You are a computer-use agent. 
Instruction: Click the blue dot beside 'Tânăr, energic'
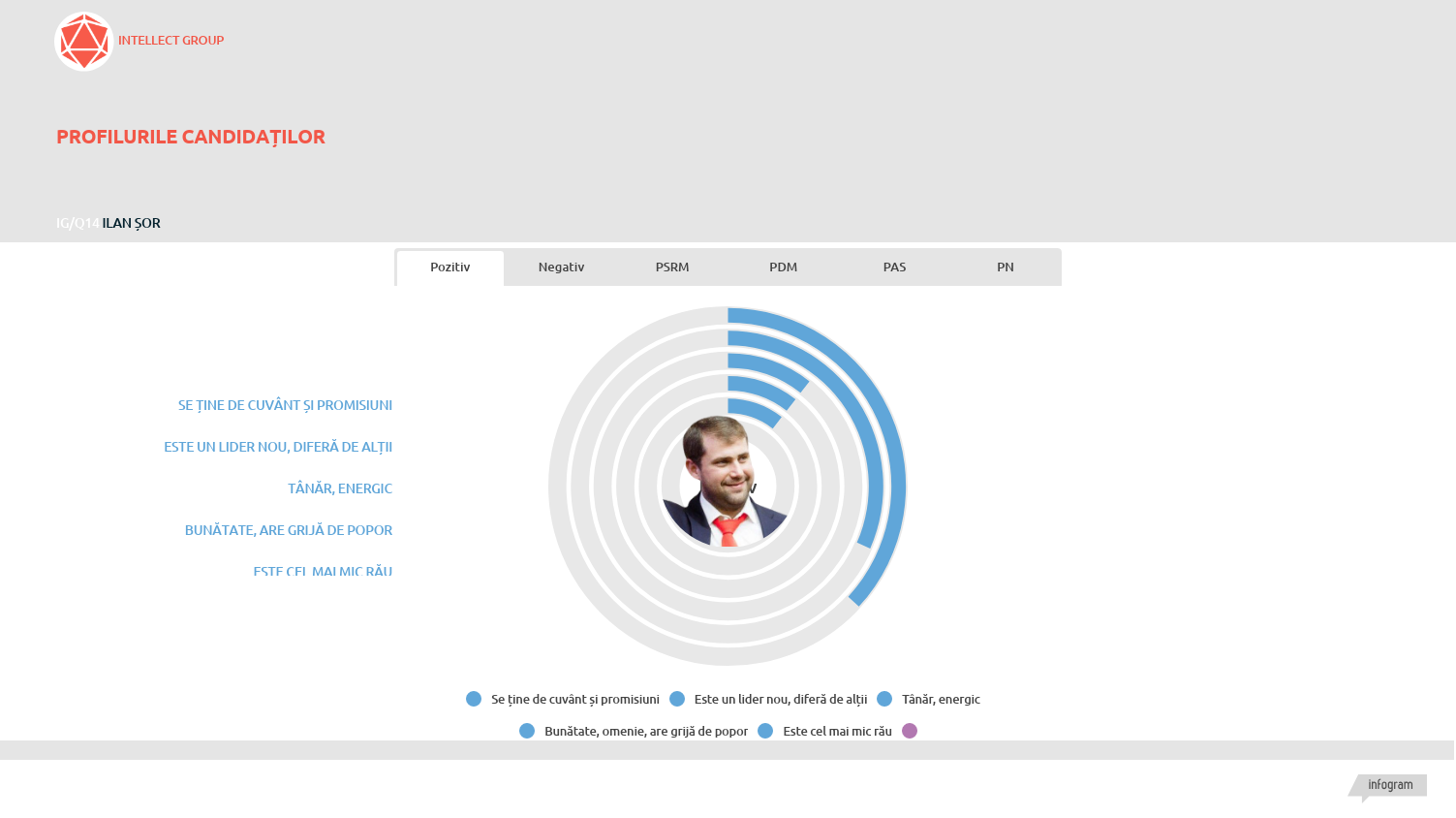(884, 699)
